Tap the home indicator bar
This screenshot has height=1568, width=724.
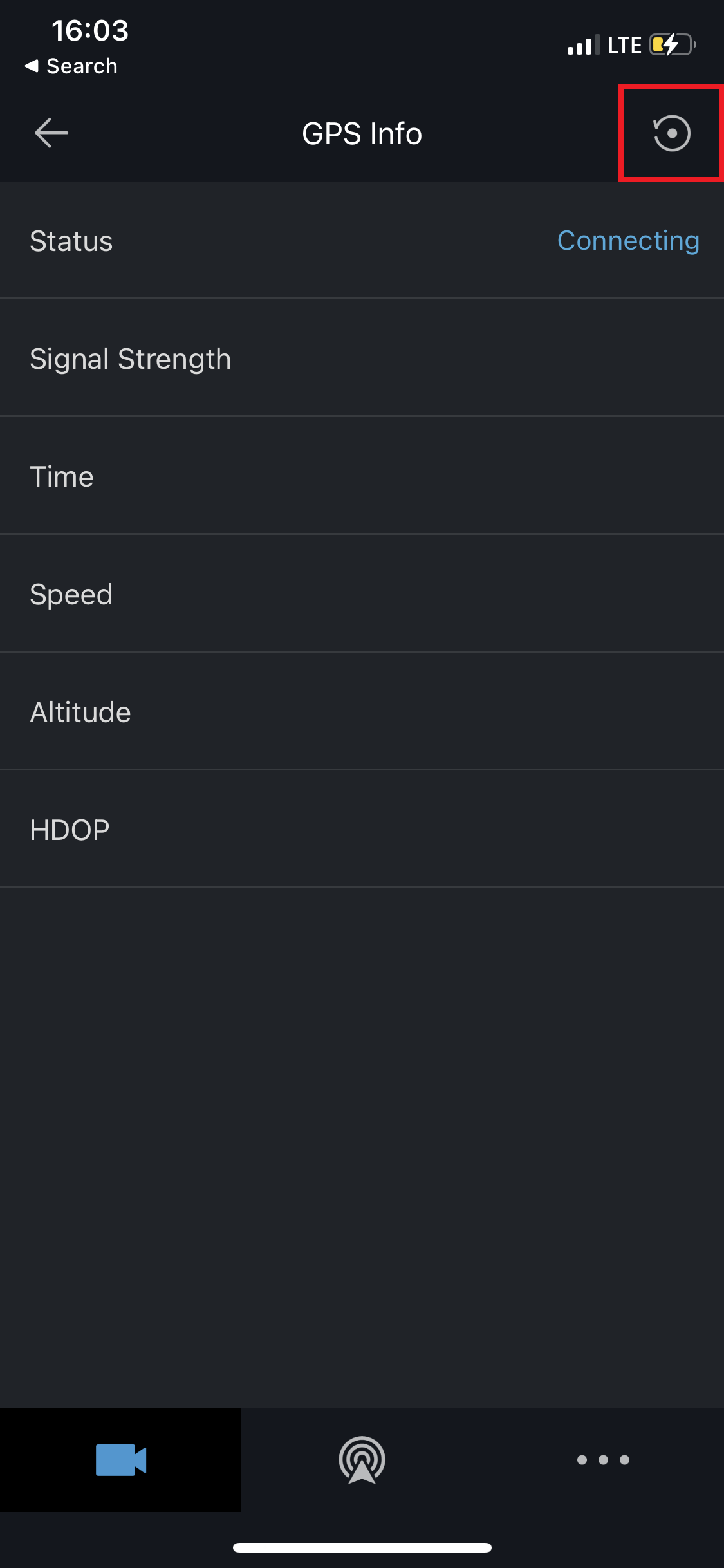(x=362, y=1547)
